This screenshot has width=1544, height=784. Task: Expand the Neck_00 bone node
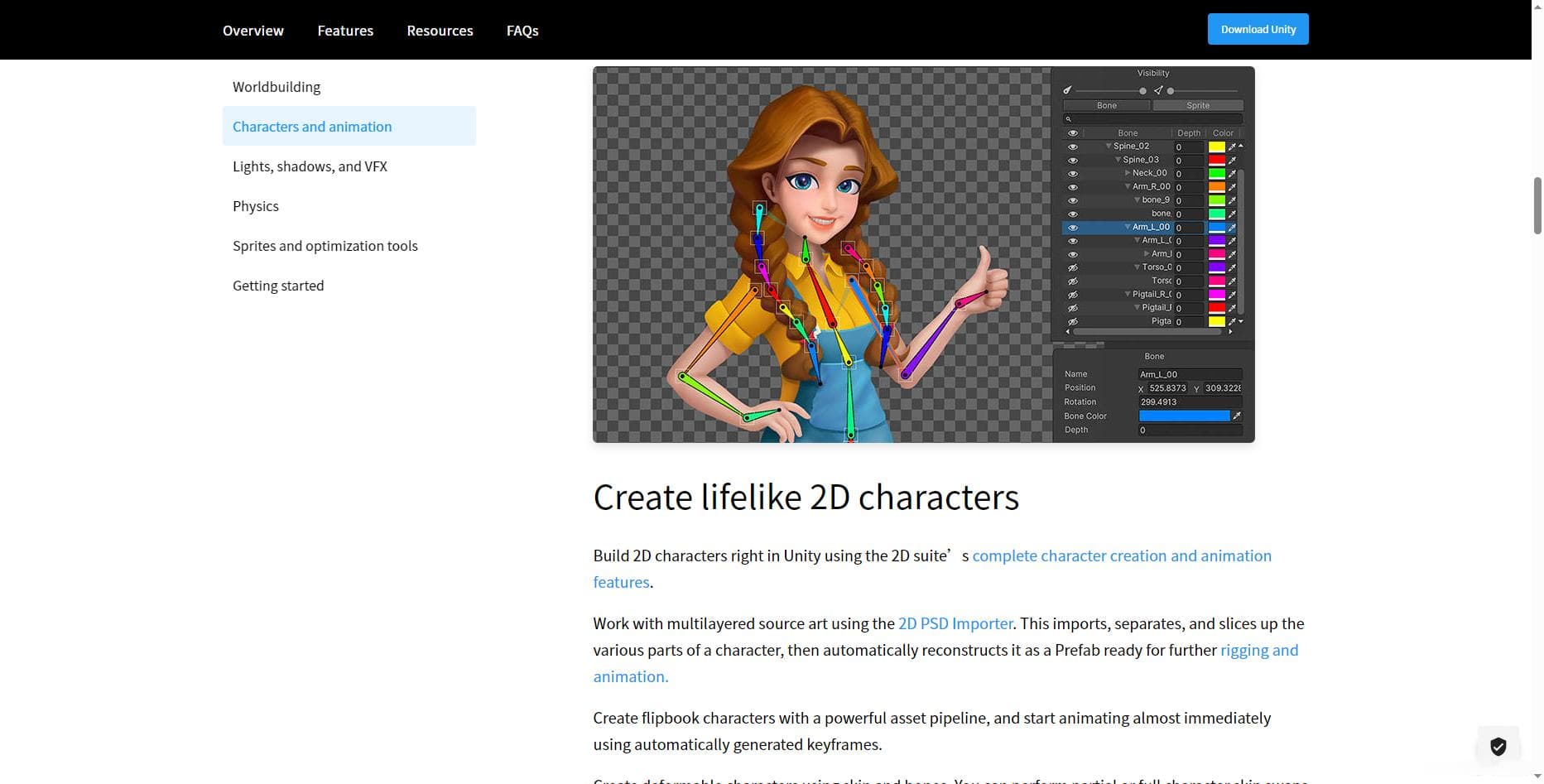tap(1128, 173)
